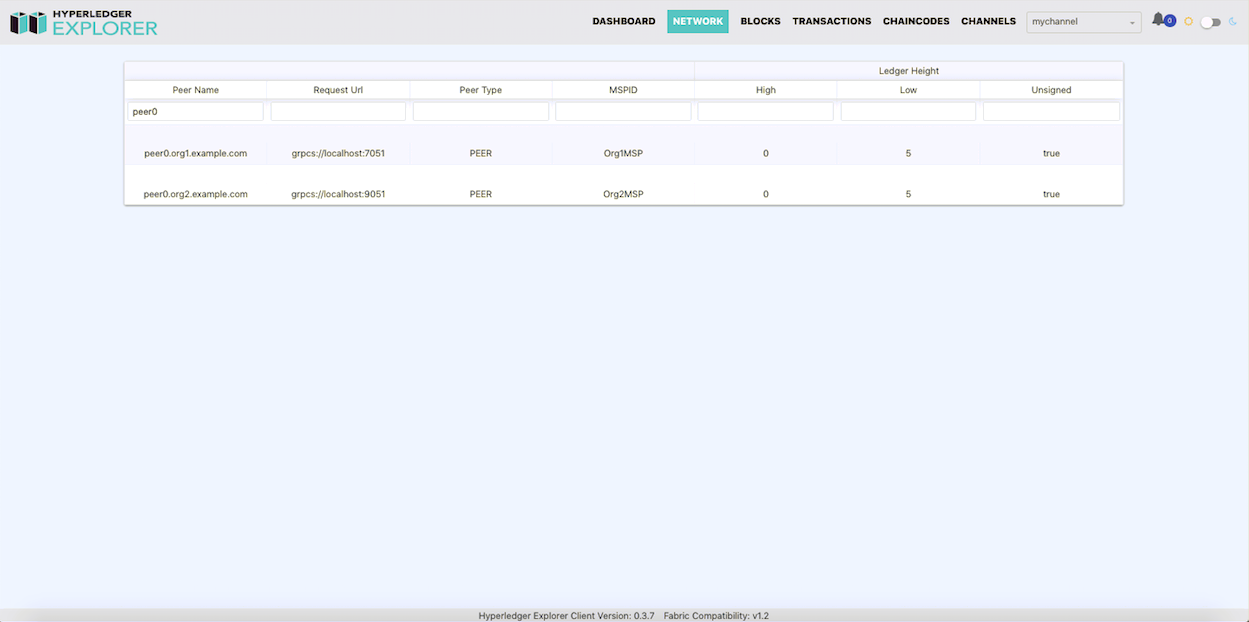Image resolution: width=1249 pixels, height=622 pixels.
Task: Click the grpcs://localhost:9051 cell
Action: [x=338, y=194]
